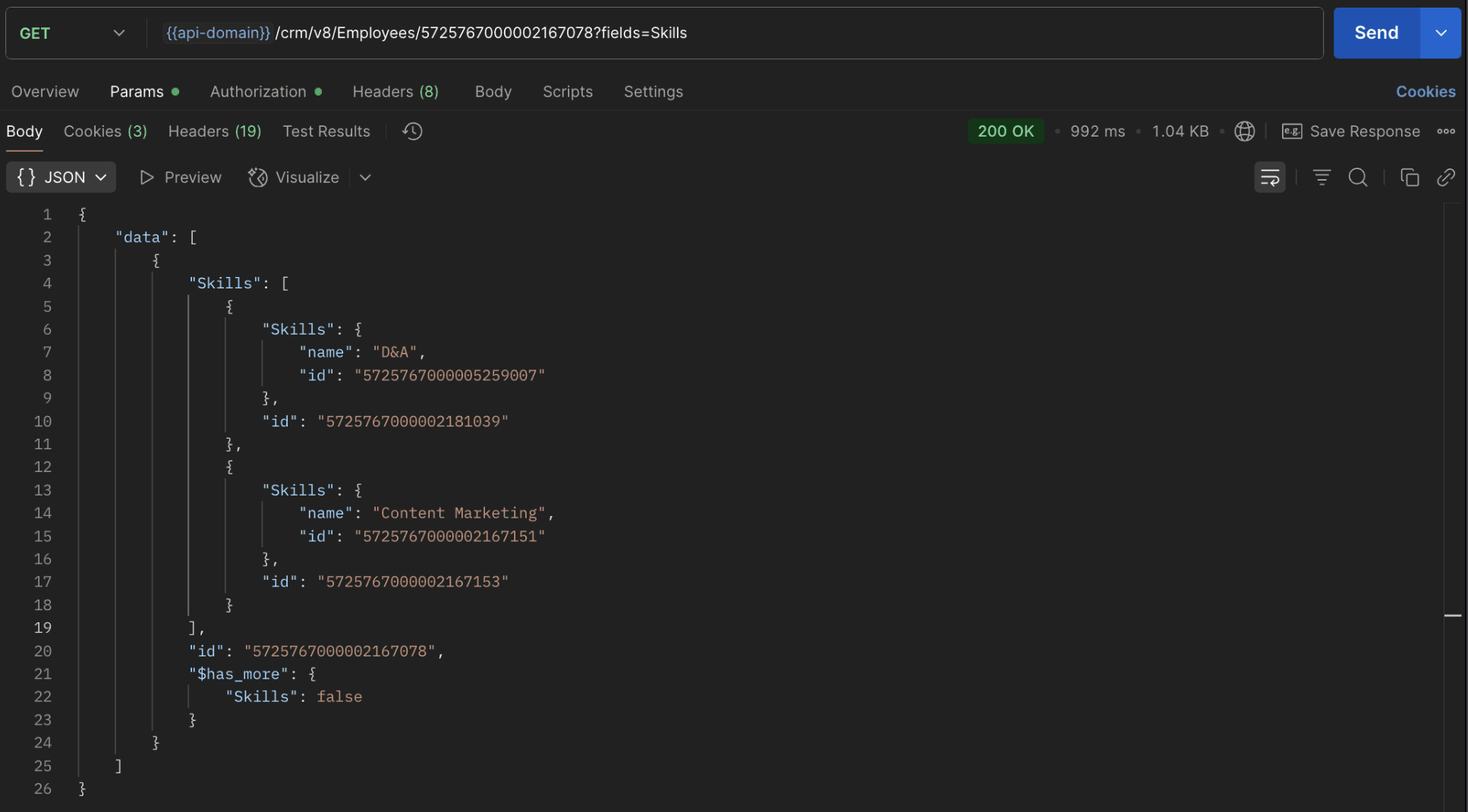
Task: Open the request Body tab
Action: click(493, 92)
